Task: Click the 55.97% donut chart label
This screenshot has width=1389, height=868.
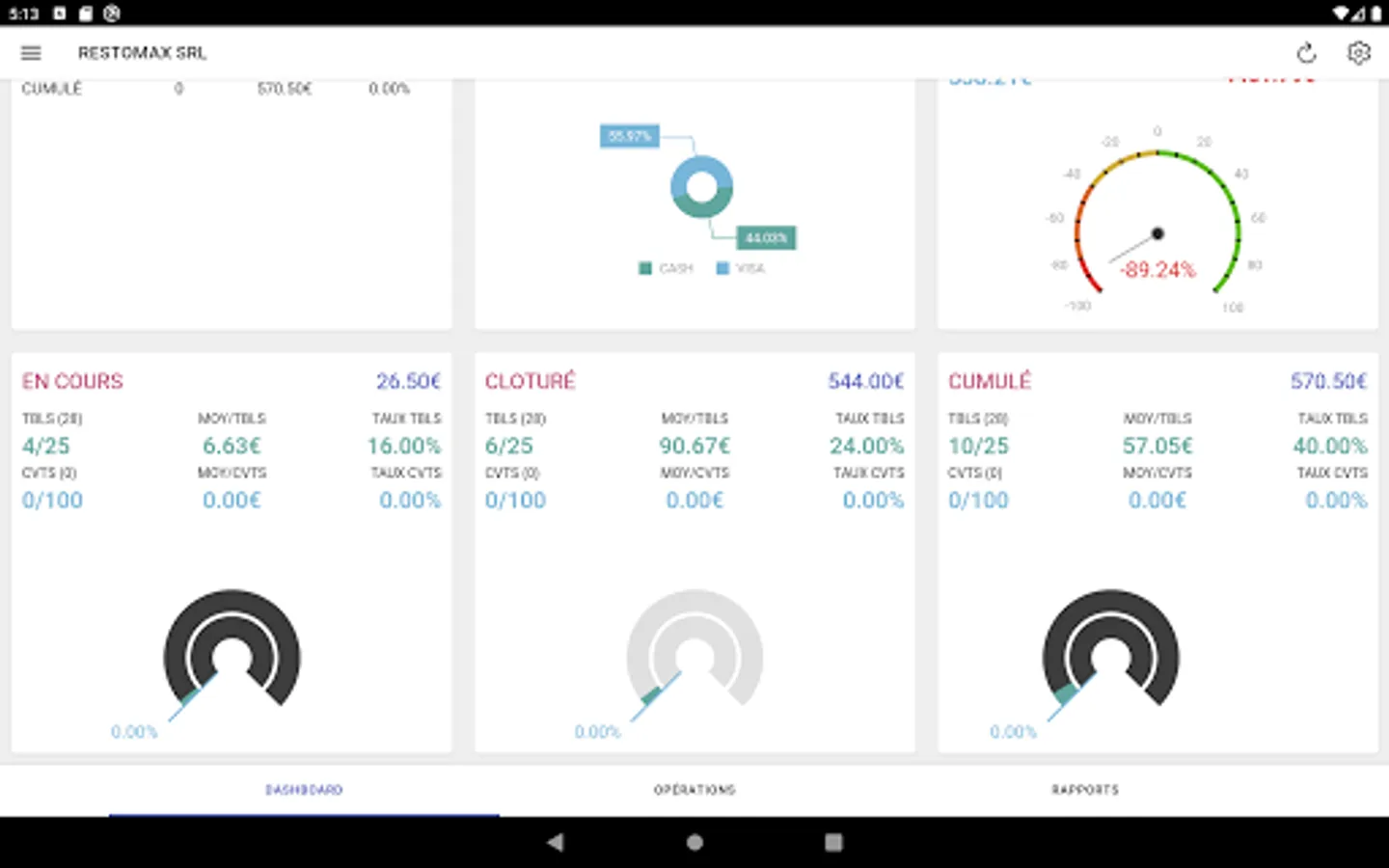Action: tap(630, 136)
